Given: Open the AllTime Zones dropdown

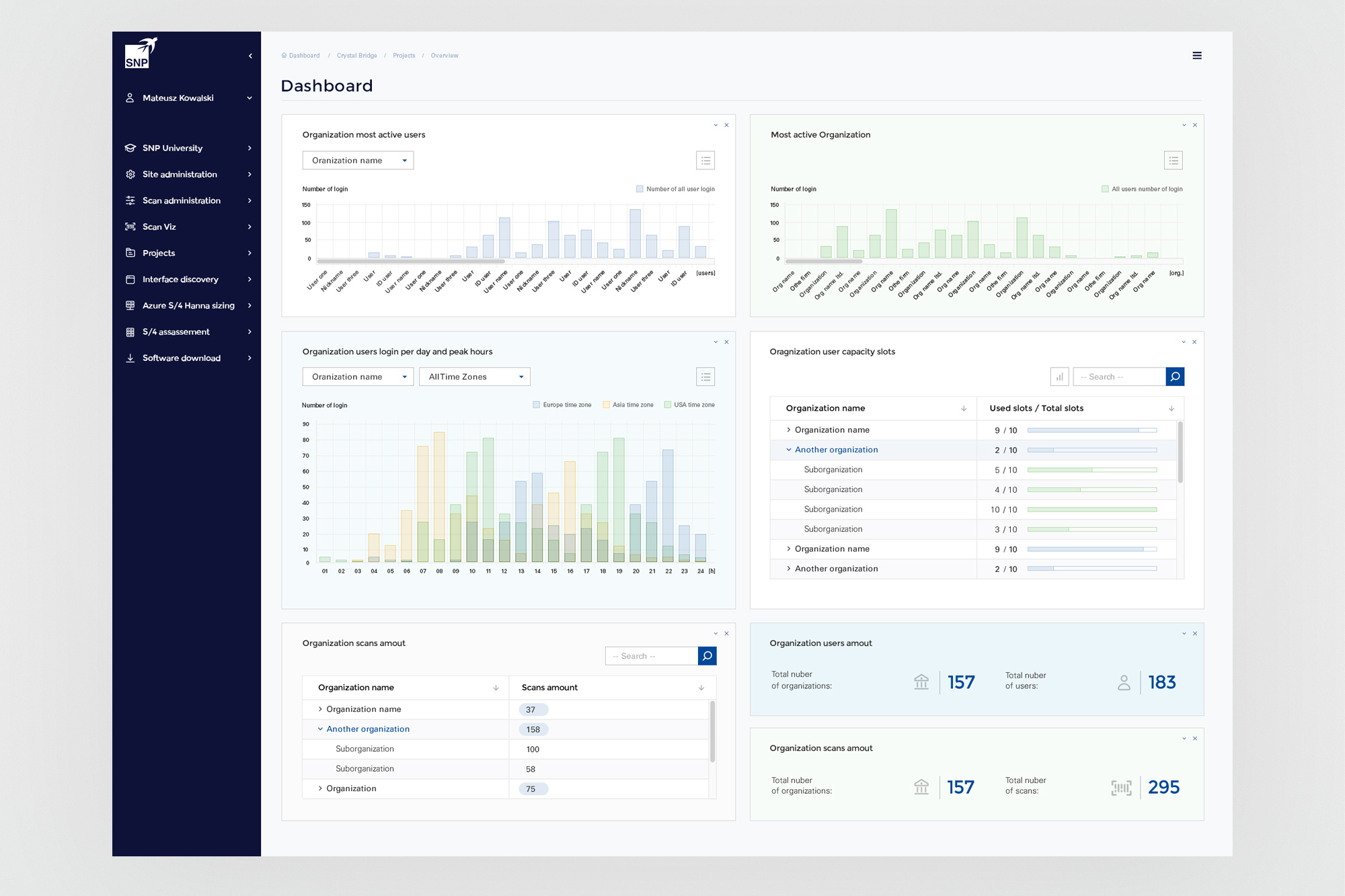Looking at the screenshot, I should point(474,377).
